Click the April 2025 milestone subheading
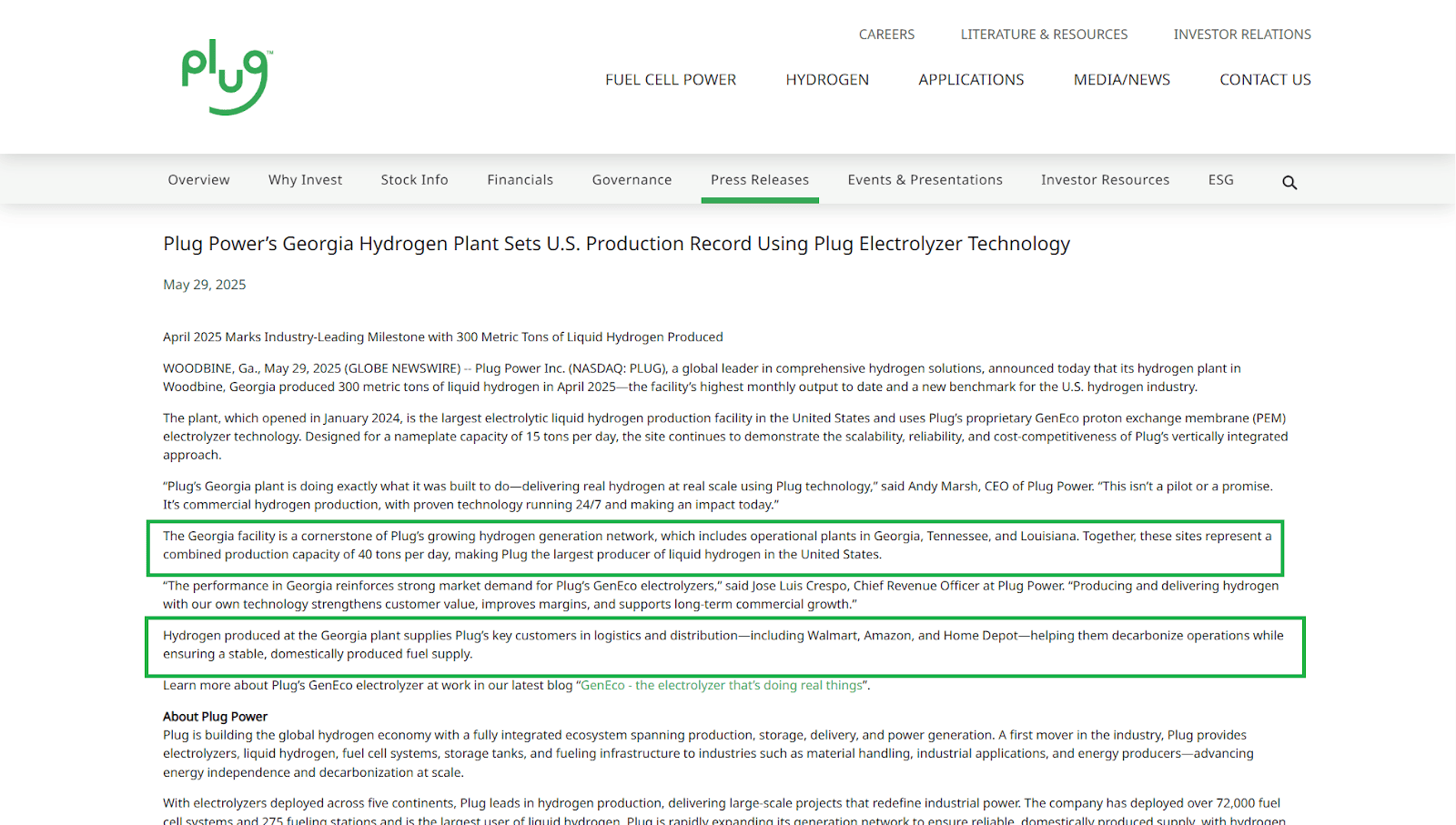 pyautogui.click(x=442, y=337)
